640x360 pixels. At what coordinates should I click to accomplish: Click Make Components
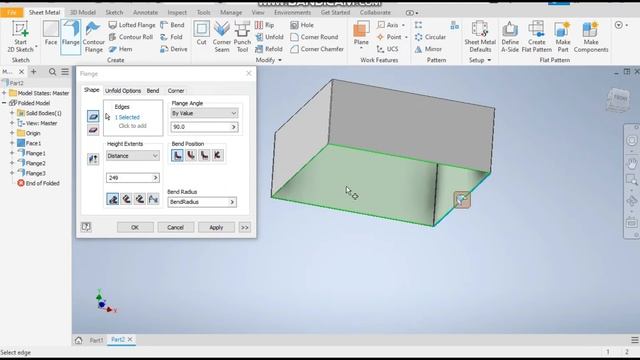click(591, 37)
